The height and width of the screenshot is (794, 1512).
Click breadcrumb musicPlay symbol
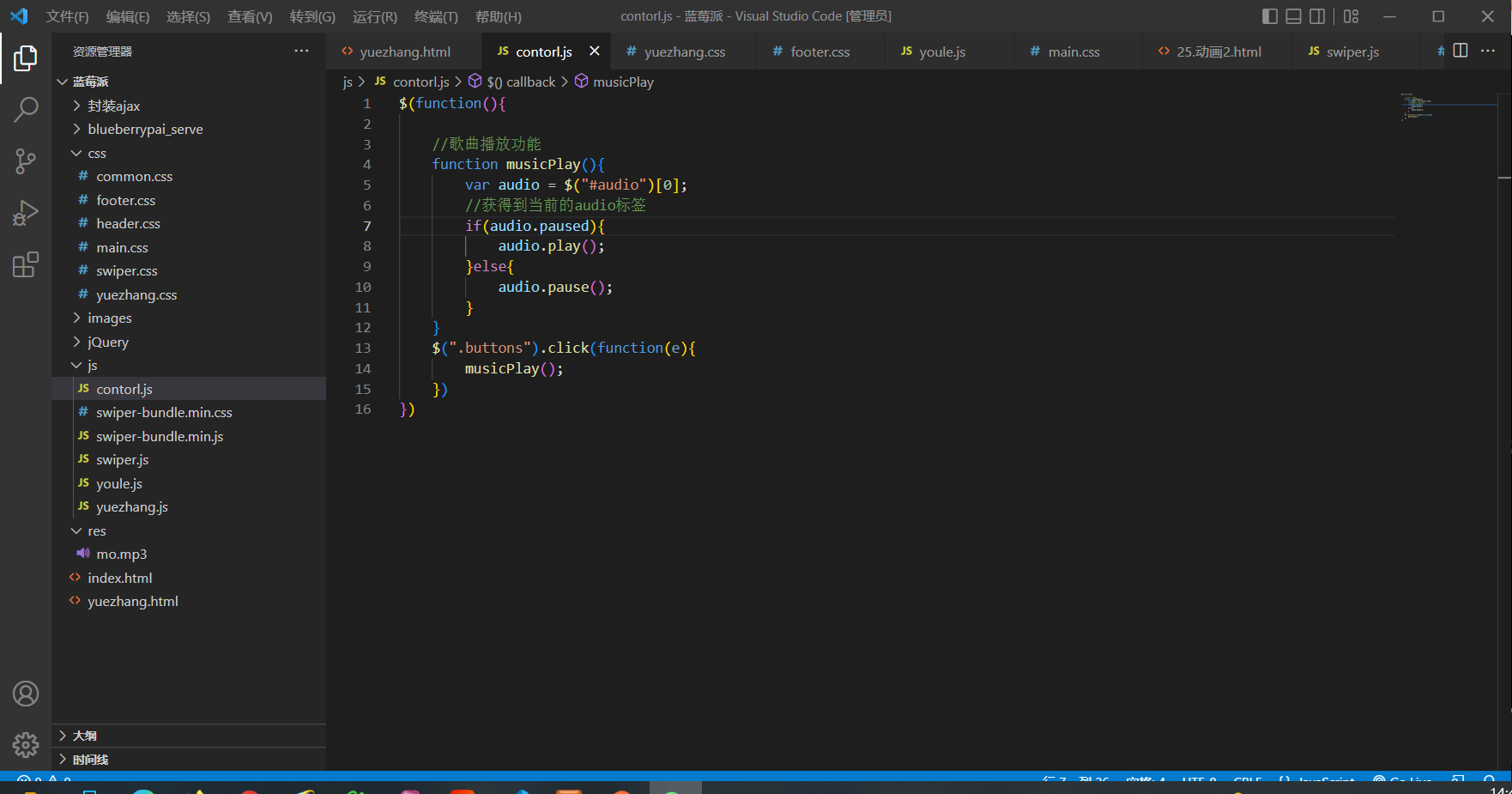[614, 82]
